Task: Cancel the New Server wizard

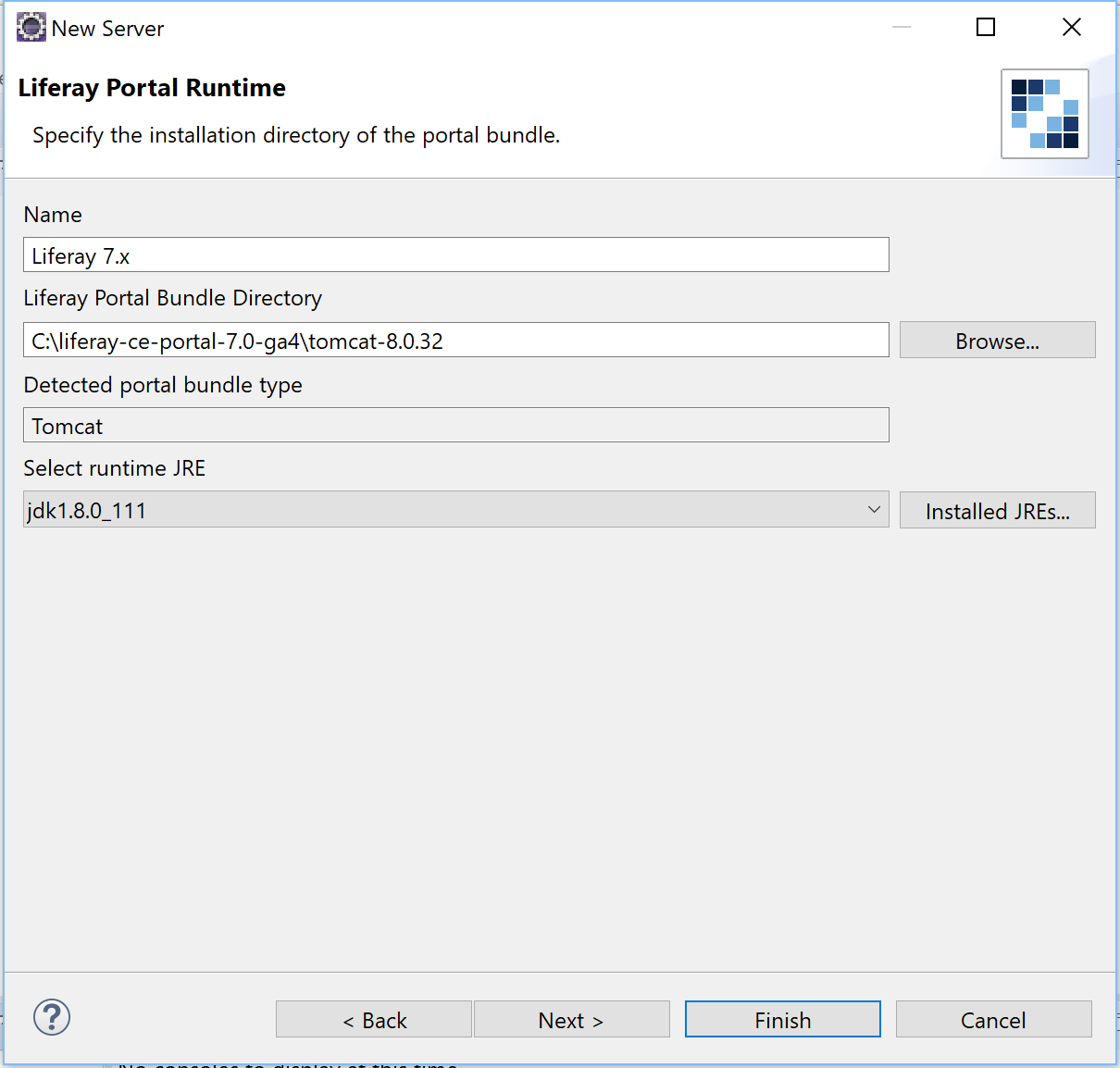Action: 993,1020
